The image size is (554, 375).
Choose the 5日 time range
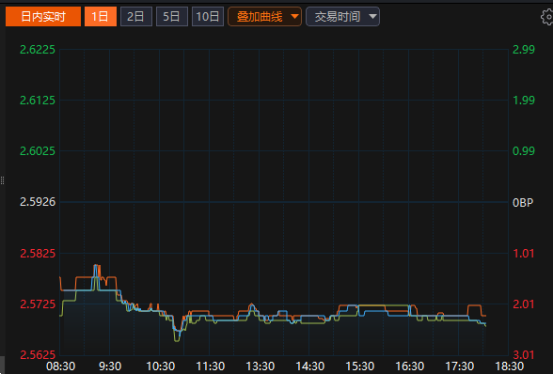172,17
